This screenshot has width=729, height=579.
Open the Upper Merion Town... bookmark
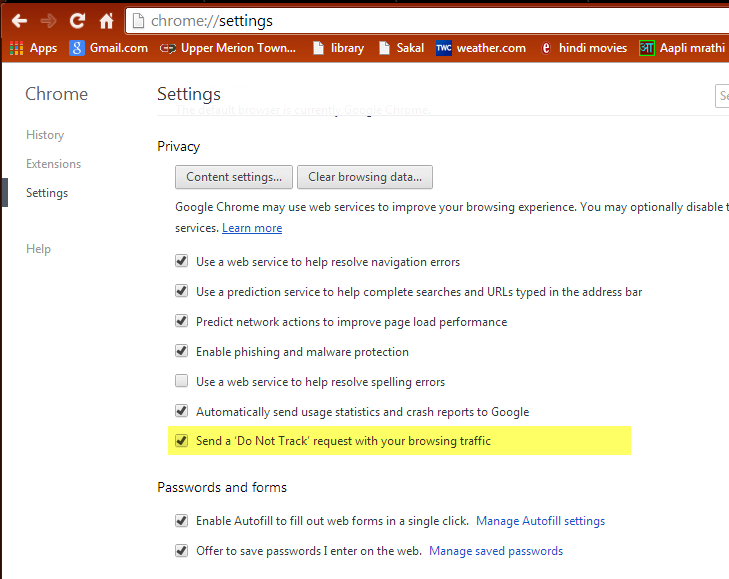pyautogui.click(x=228, y=48)
